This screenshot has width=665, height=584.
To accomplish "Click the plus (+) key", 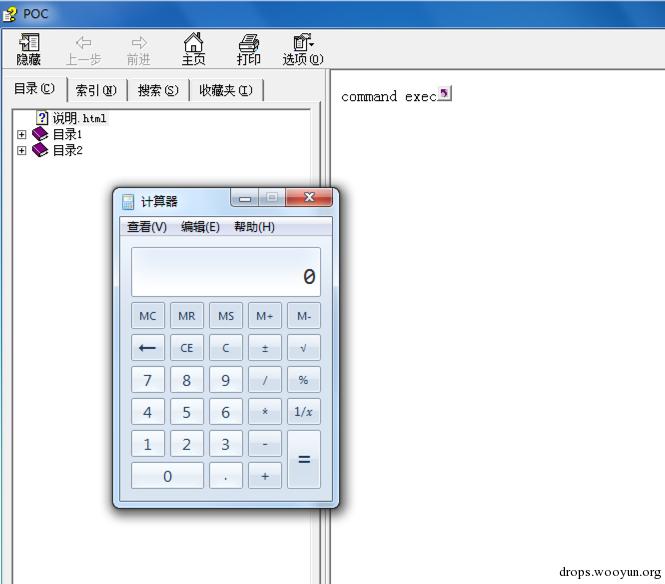I will tap(265, 475).
